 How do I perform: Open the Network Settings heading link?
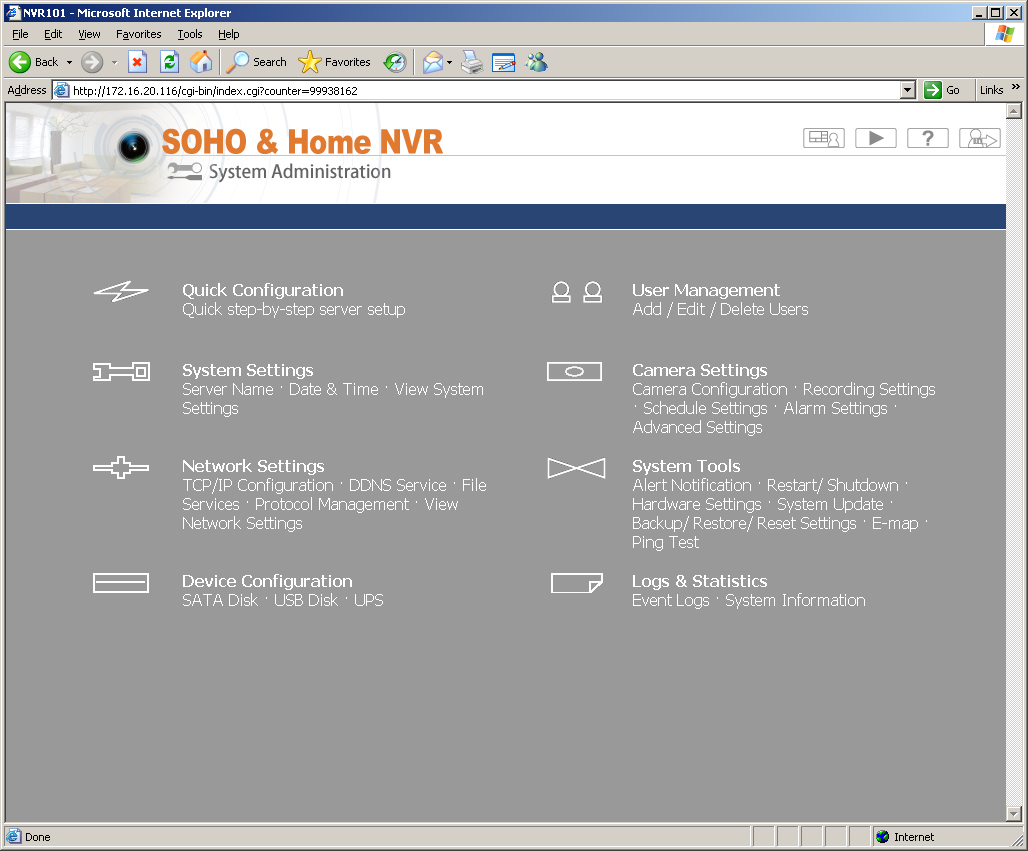(253, 466)
